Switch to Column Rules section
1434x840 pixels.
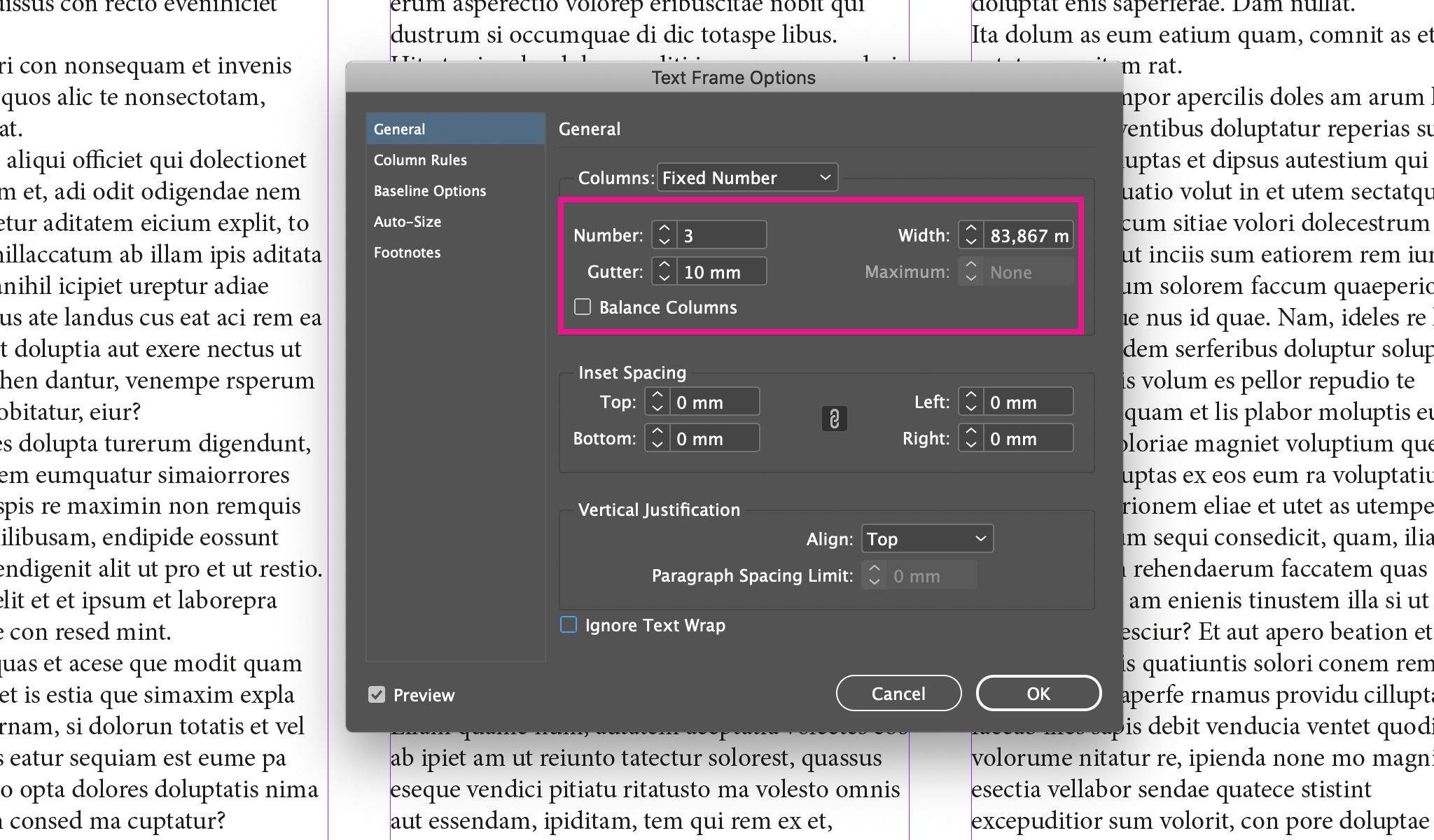tap(420, 160)
